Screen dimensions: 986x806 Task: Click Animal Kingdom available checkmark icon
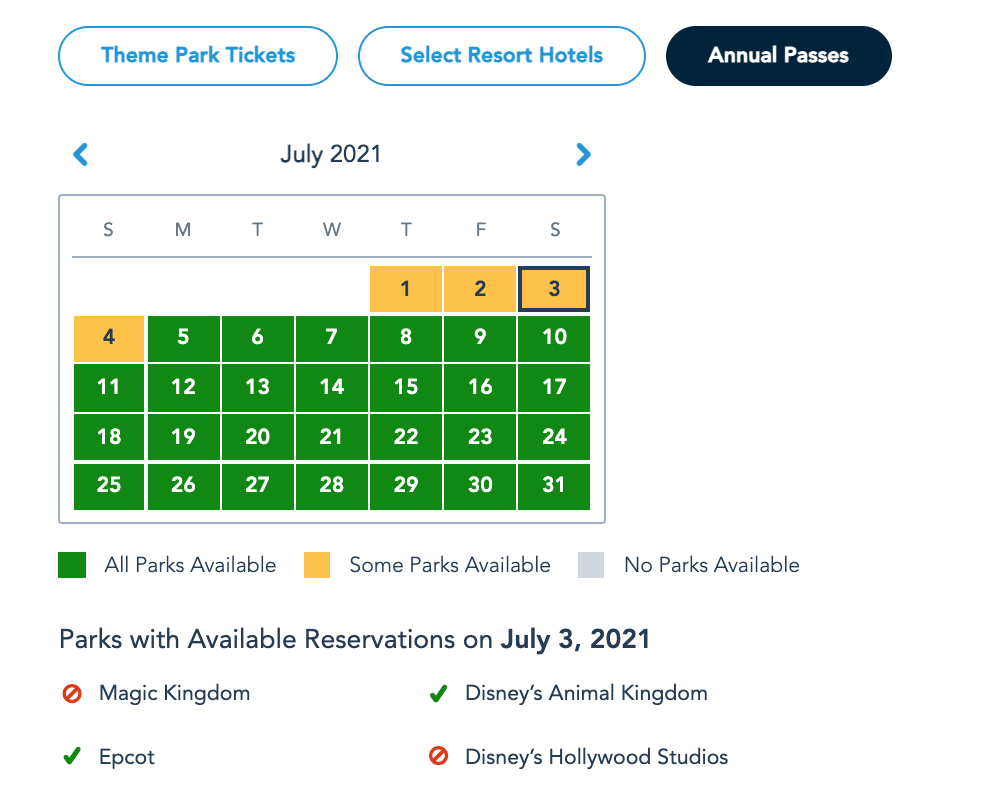438,693
